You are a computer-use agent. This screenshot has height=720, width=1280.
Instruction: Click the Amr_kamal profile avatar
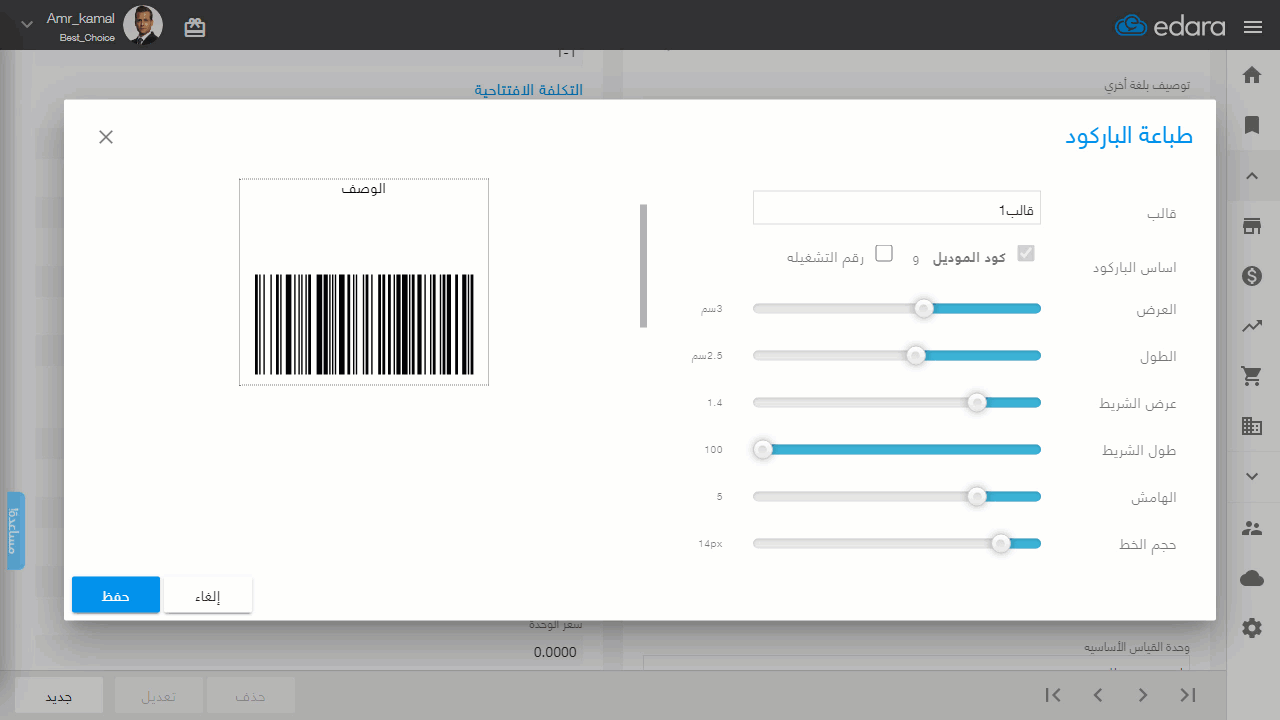[x=143, y=25]
